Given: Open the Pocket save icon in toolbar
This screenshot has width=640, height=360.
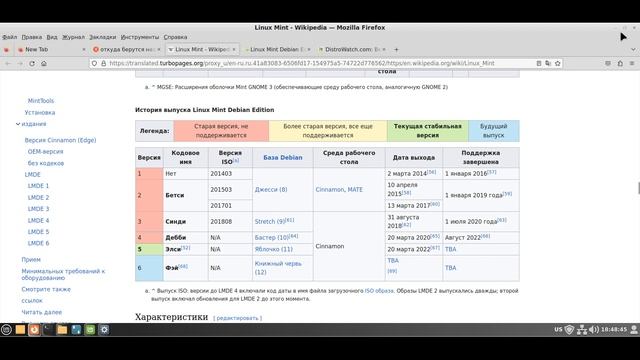Looking at the screenshot, I should [608, 63].
